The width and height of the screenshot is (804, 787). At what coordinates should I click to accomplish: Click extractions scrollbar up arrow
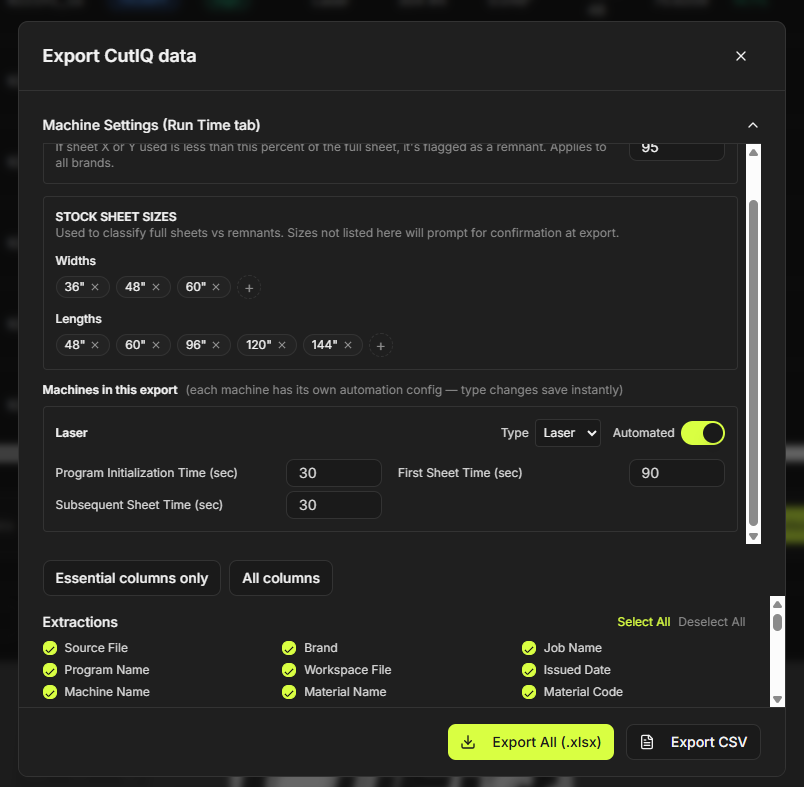coord(777,604)
